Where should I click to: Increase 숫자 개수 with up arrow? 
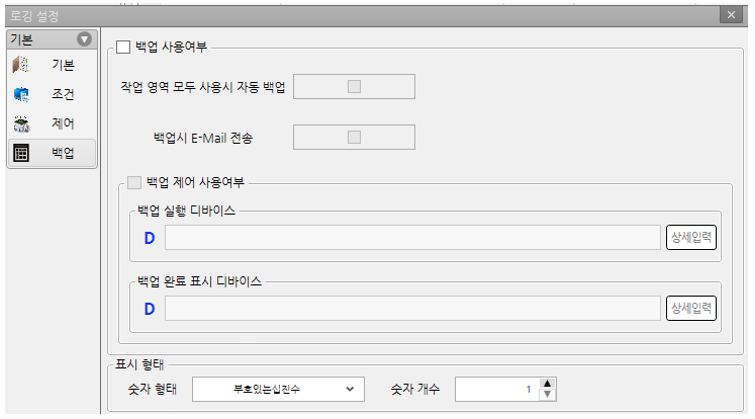[547, 383]
